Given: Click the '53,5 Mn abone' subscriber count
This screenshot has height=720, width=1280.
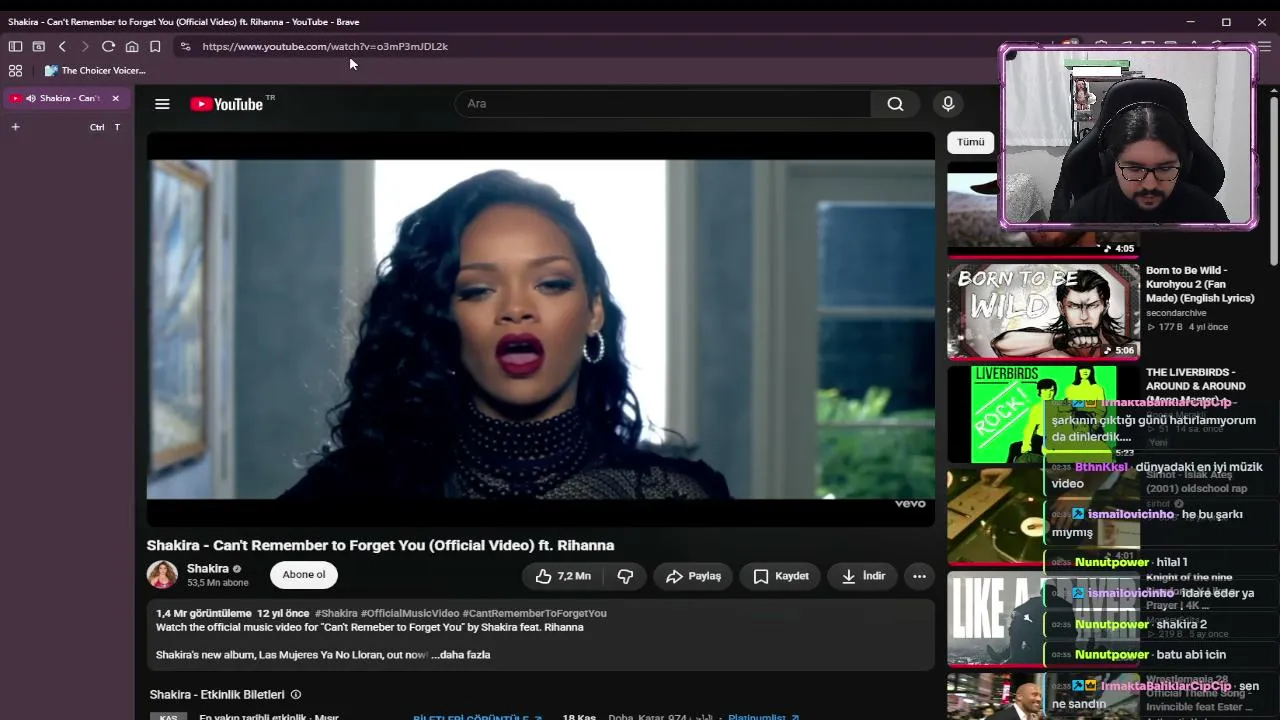Looking at the screenshot, I should (x=217, y=583).
